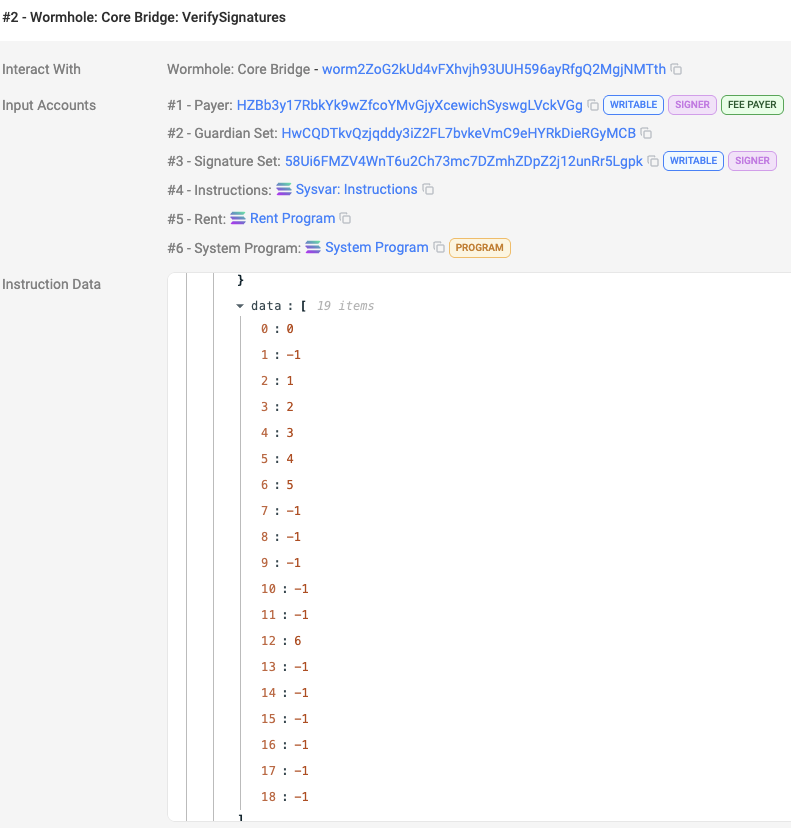The image size is (791, 828).
Task: Select data entry '10 : -1'
Action: point(285,589)
